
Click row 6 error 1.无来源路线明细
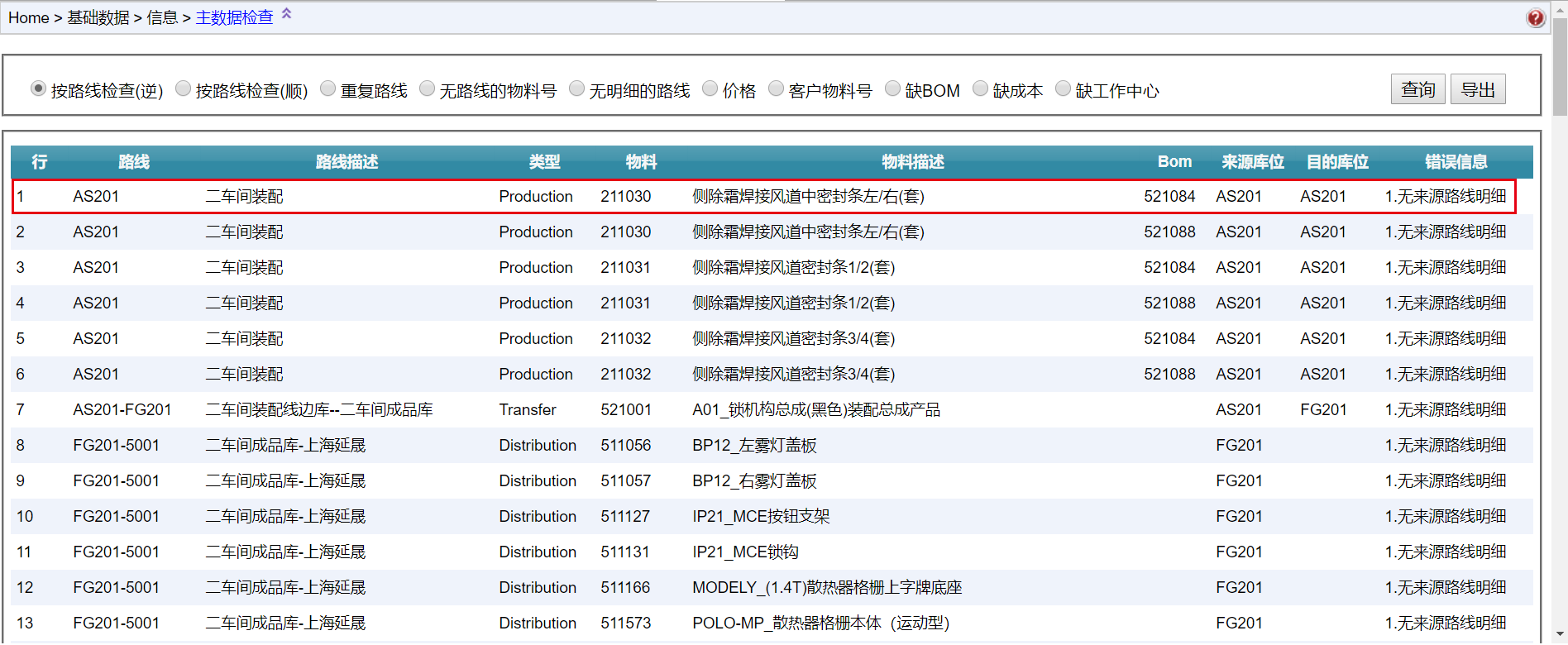coord(1446,375)
